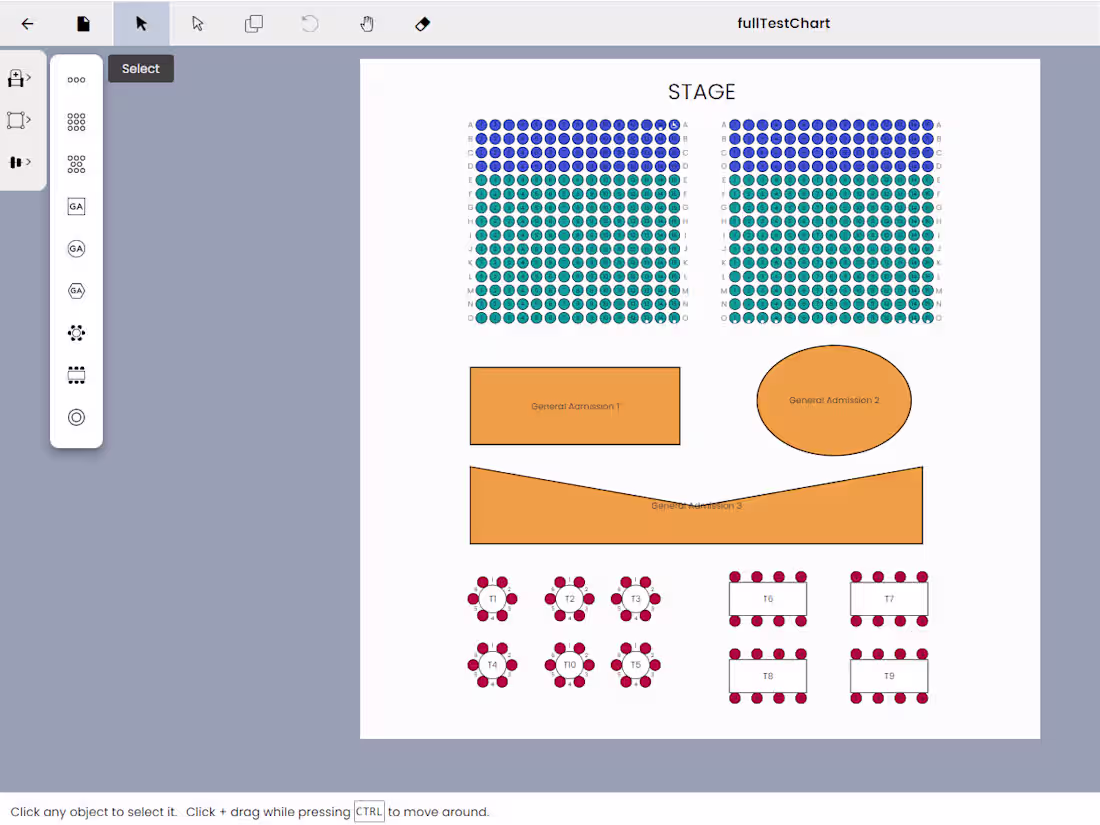Switch to the lasso selection tool
Screen dimensions: 1100x825
pos(197,23)
